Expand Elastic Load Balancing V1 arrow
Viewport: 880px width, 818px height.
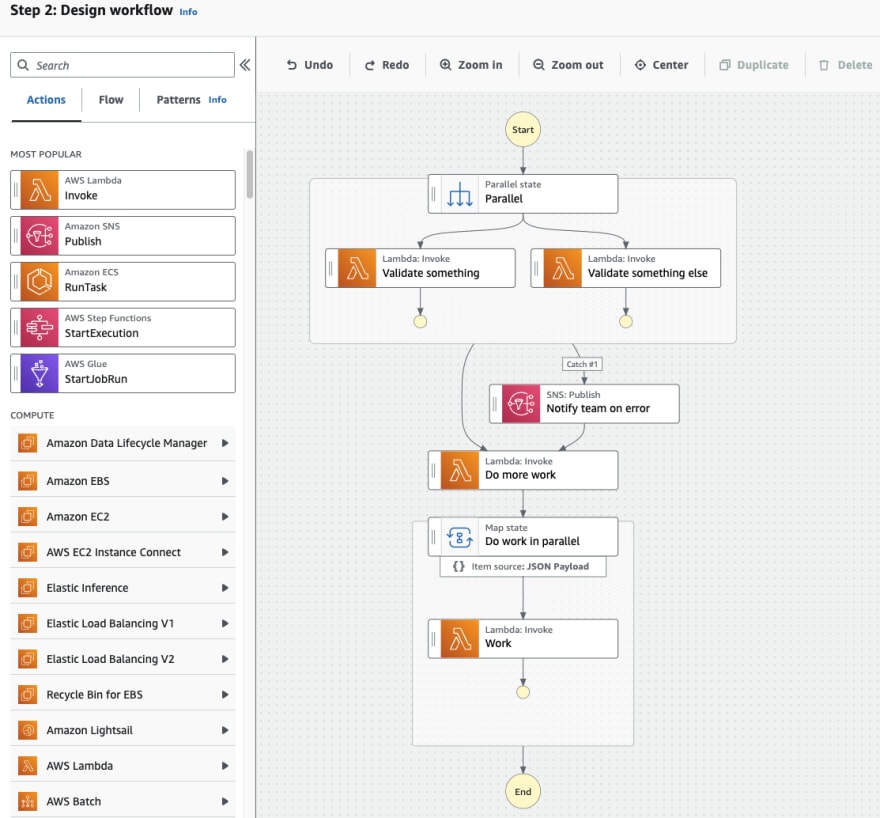click(225, 623)
